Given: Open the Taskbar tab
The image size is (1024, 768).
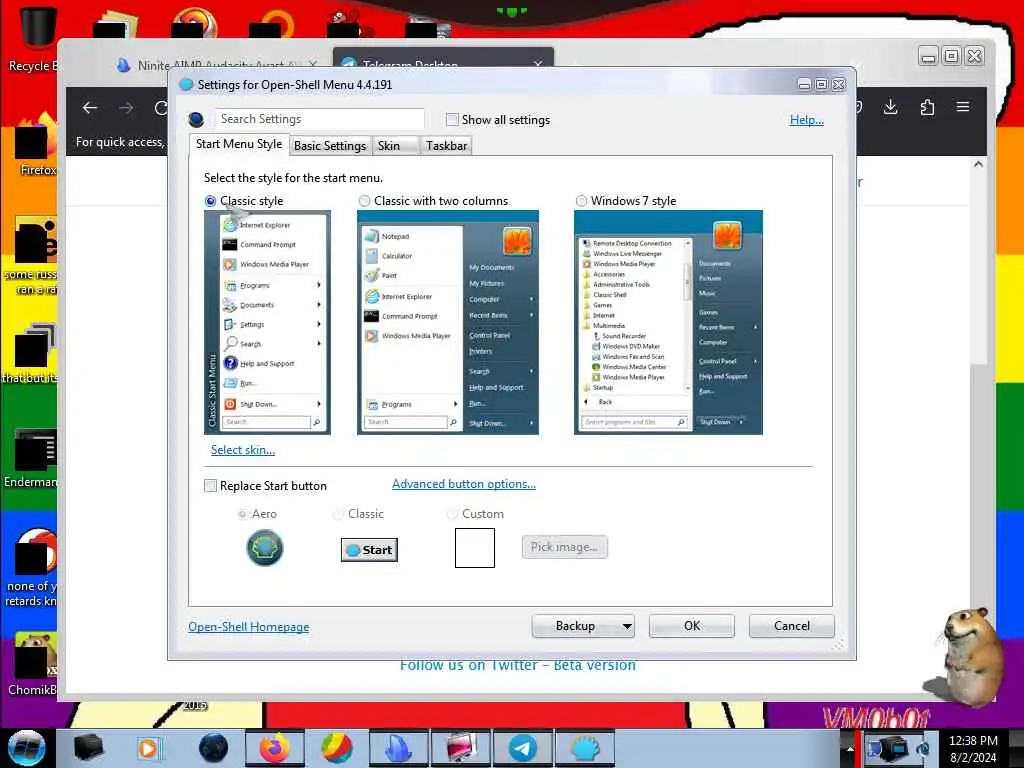Looking at the screenshot, I should [447, 146].
